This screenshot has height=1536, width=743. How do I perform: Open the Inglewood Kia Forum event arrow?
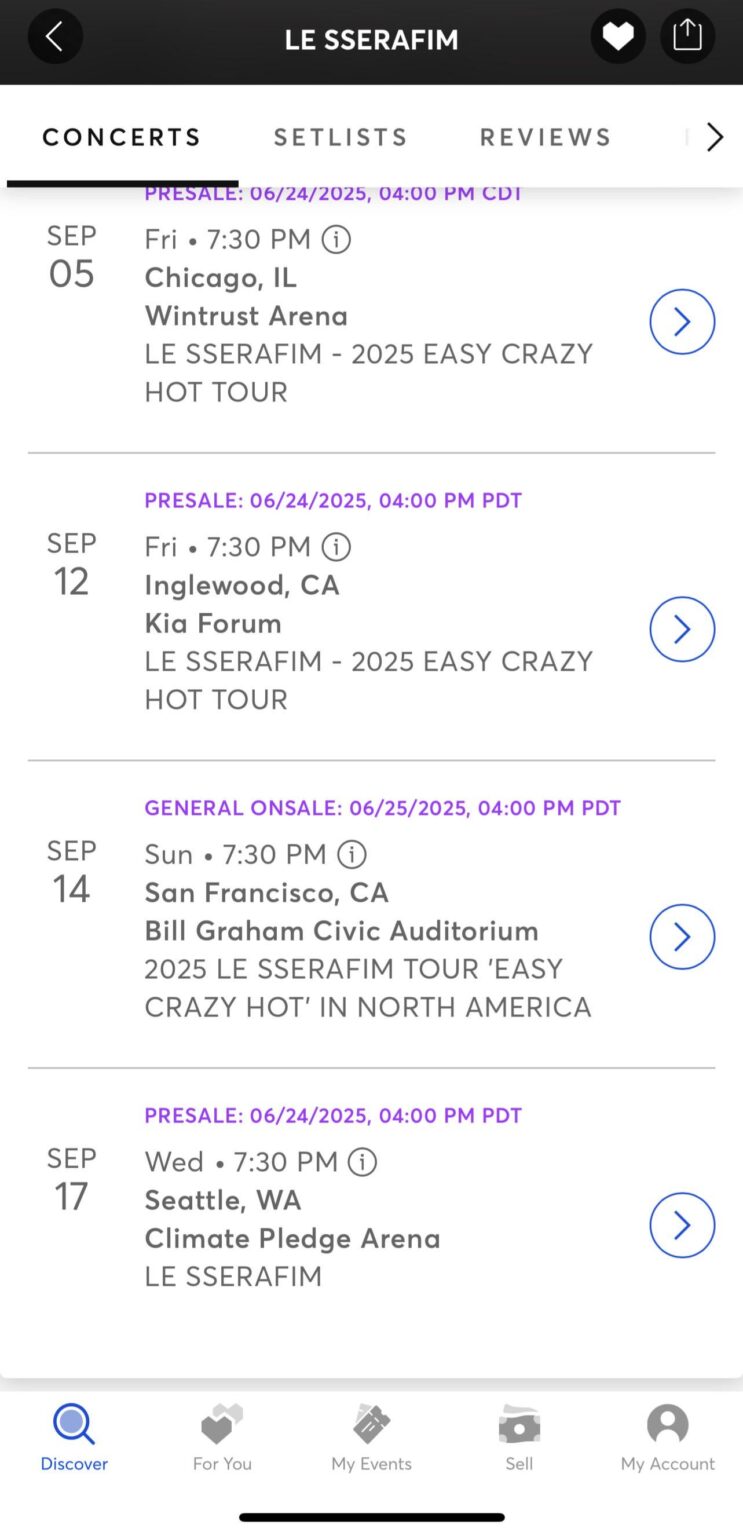pyautogui.click(x=682, y=629)
